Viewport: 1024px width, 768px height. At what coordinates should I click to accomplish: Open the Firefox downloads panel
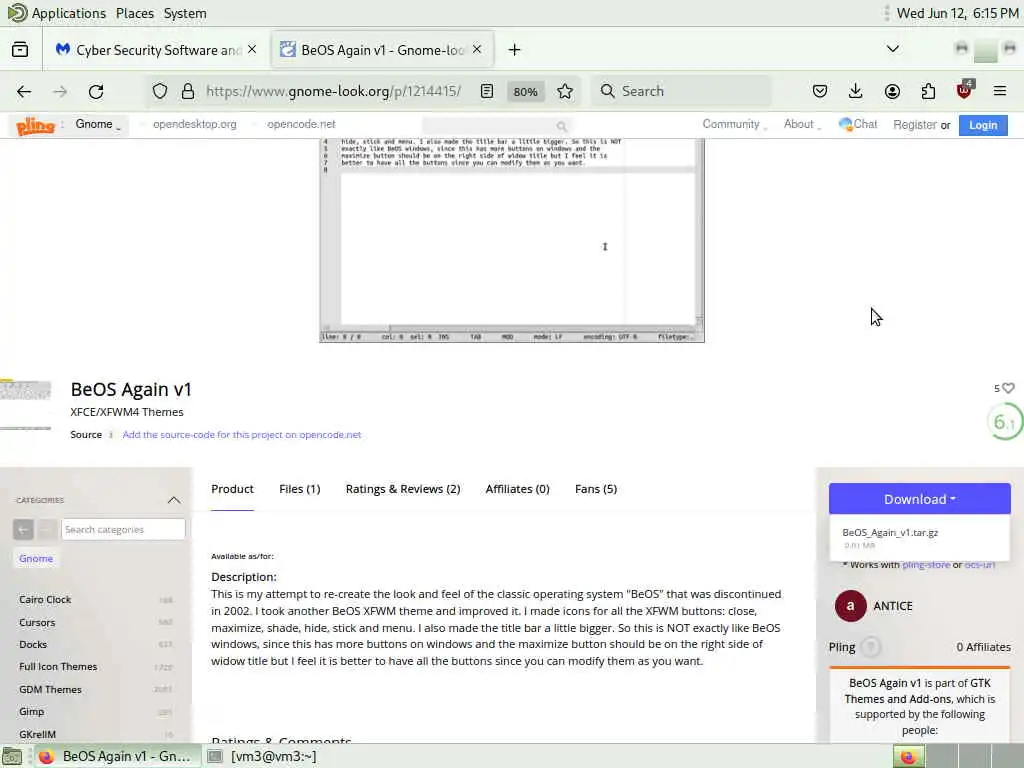tap(856, 91)
